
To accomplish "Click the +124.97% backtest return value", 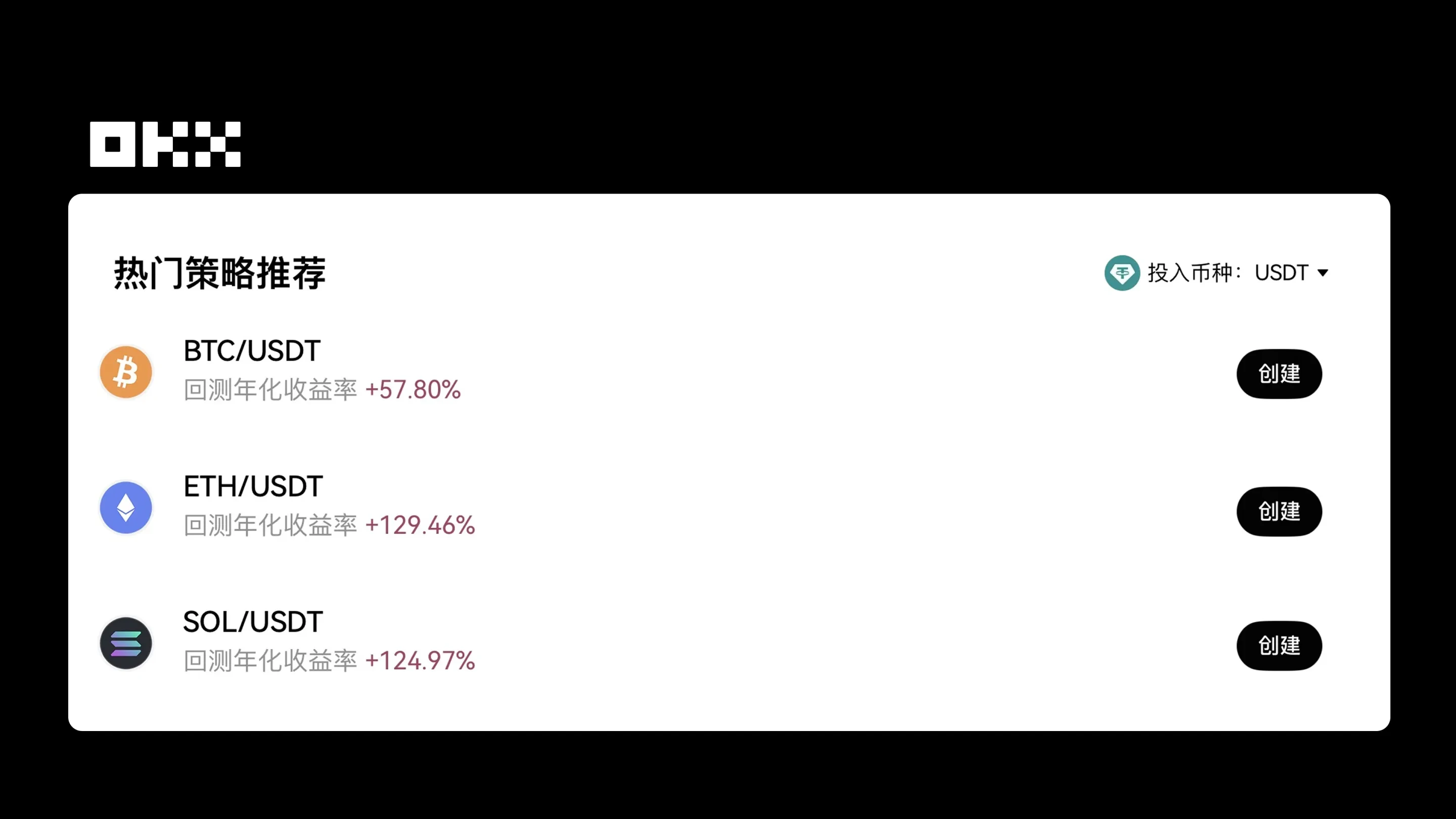I will point(420,661).
